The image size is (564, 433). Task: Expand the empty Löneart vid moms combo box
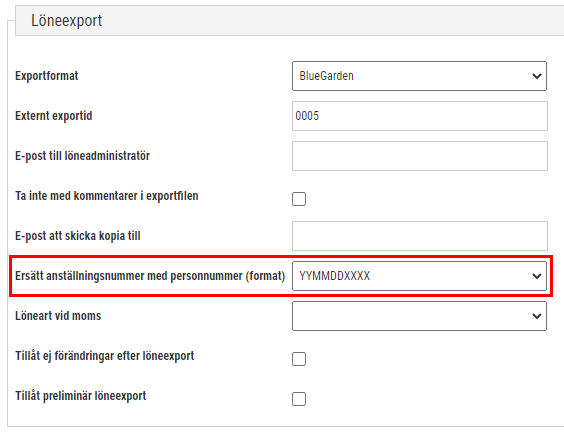click(x=419, y=316)
